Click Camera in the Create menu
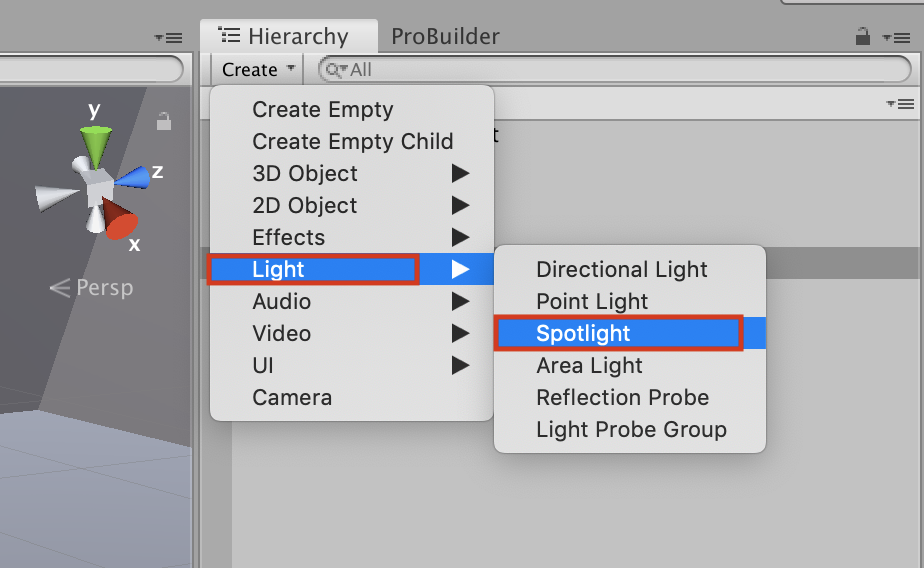Viewport: 924px width, 568px height. [292, 397]
